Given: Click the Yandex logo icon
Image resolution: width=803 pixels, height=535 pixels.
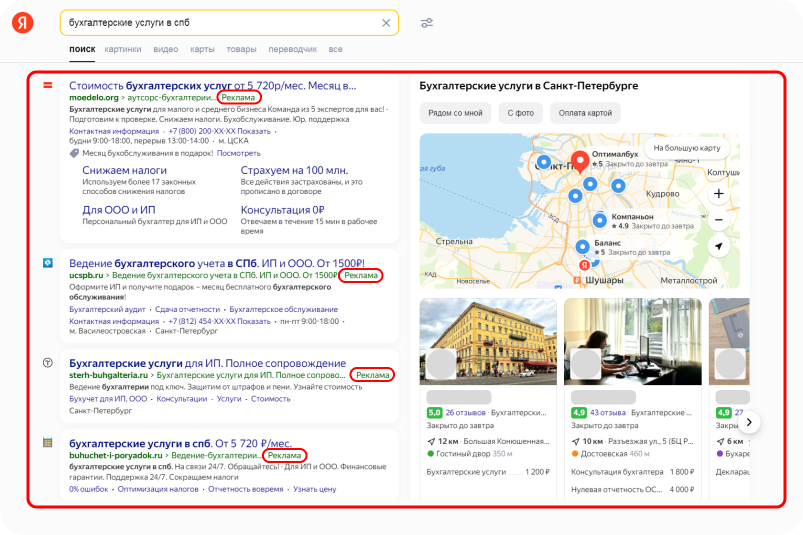Looking at the screenshot, I should (x=23, y=23).
